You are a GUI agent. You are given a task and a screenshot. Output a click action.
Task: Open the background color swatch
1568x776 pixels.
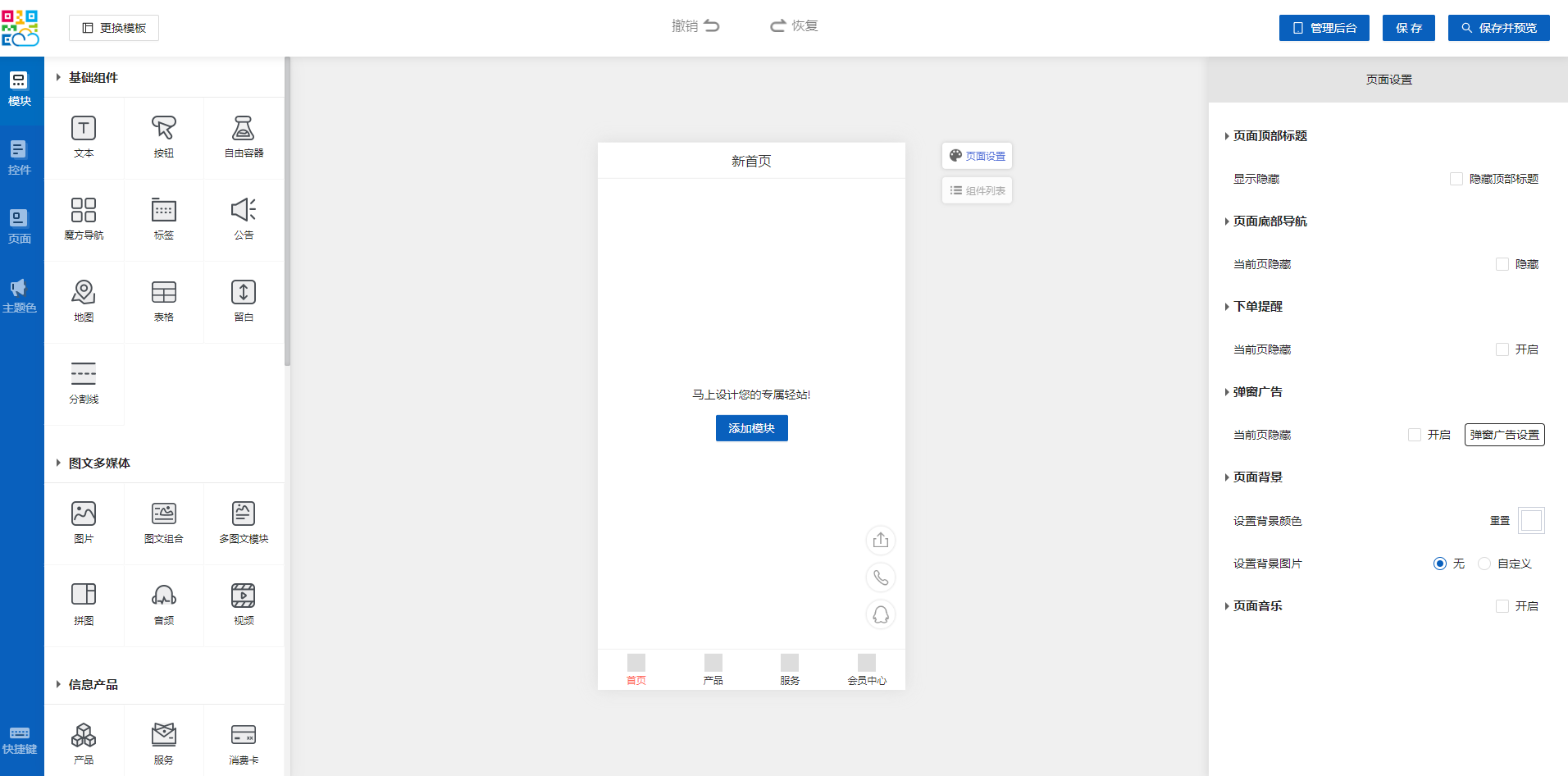tap(1531, 521)
